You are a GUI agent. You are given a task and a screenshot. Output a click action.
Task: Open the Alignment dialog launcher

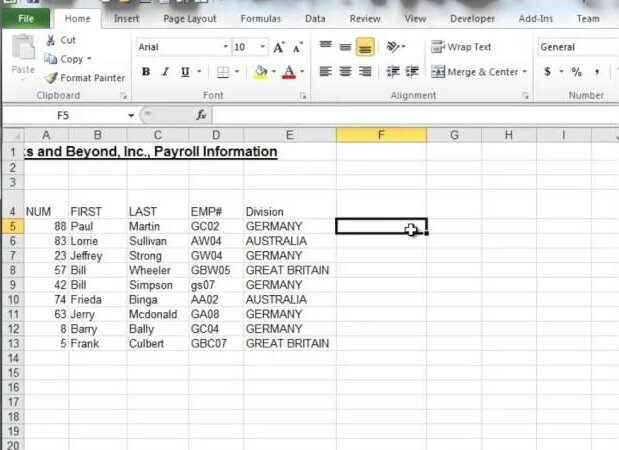coord(525,96)
